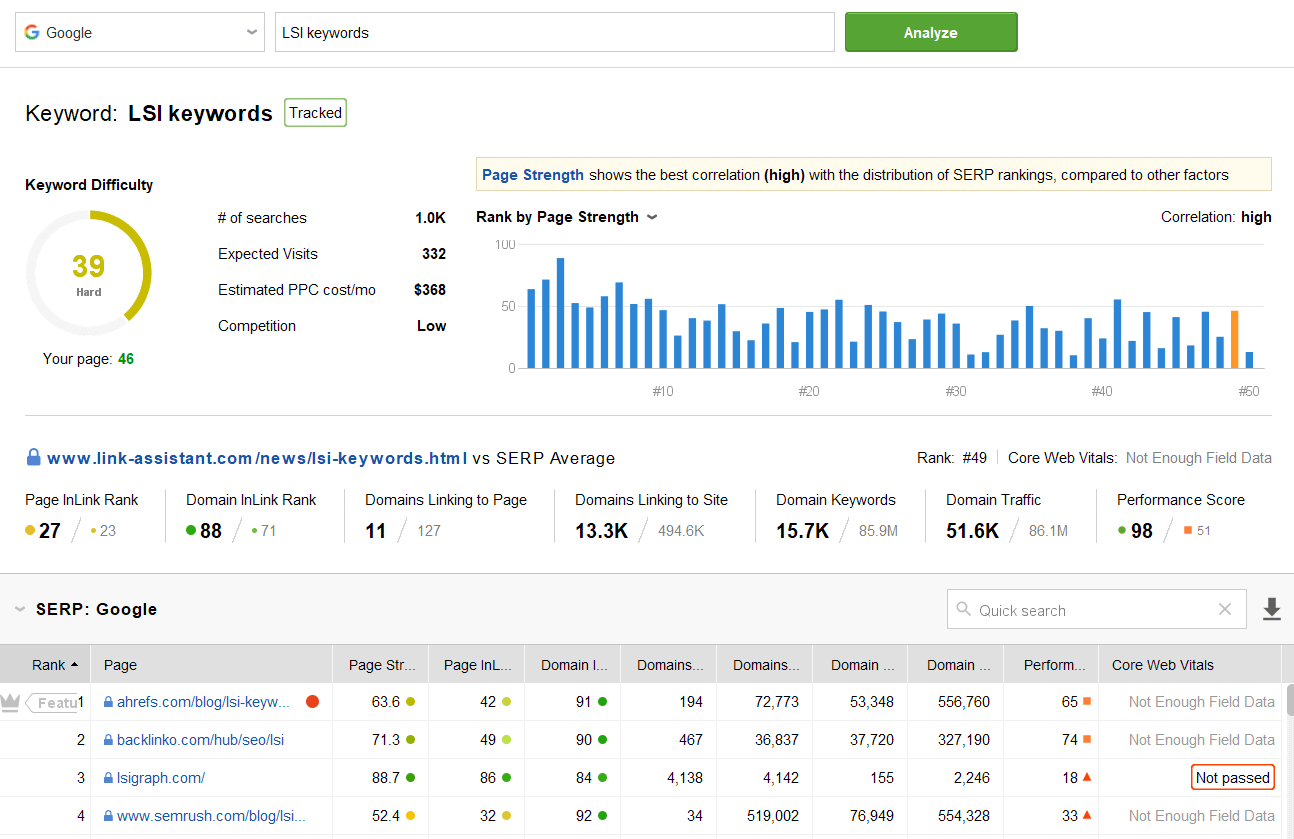This screenshot has height=839, width=1294.
Task: Sort by the Page InLink column header
Action: (476, 664)
